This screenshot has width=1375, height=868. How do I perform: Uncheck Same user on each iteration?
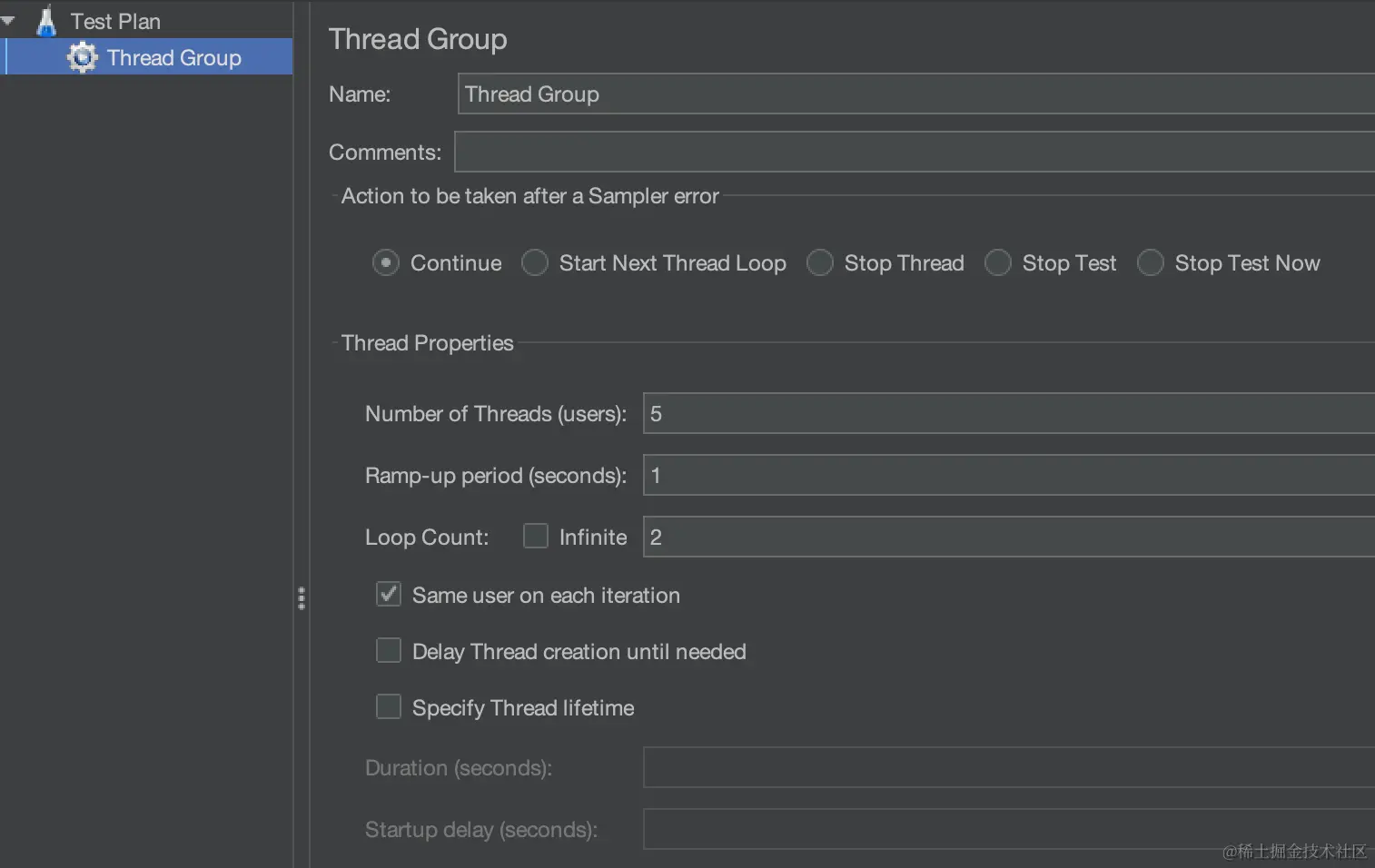(388, 594)
